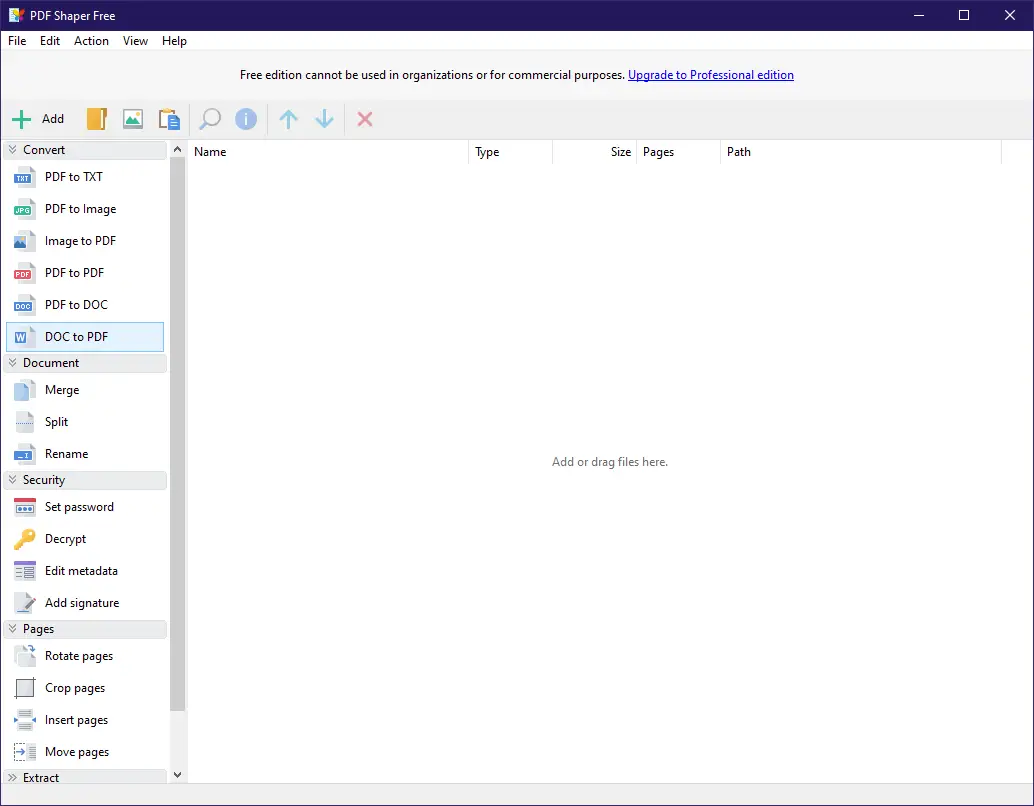Select the Image to PDF icon
This screenshot has height=806, width=1034.
pos(24,241)
